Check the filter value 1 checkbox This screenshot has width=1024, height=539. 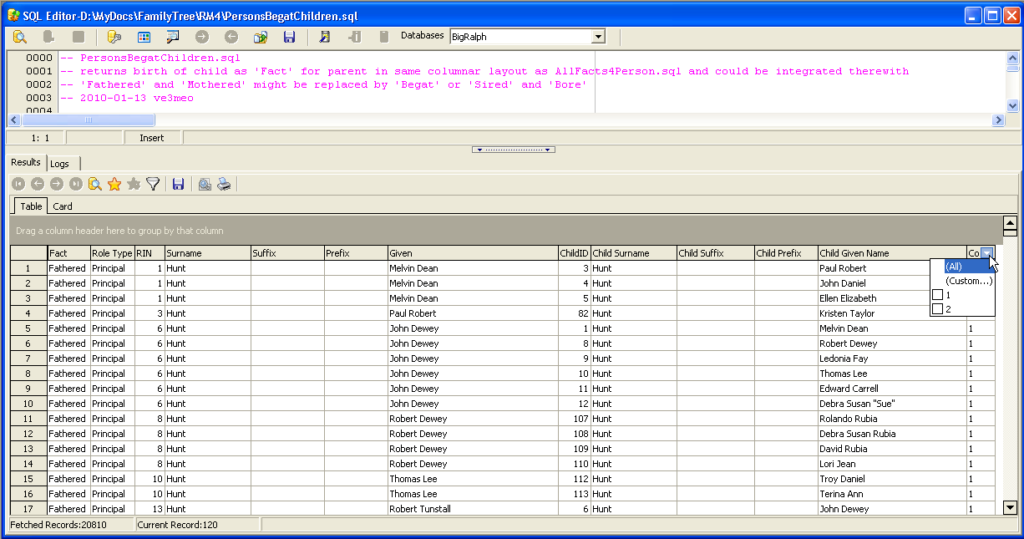coord(938,295)
